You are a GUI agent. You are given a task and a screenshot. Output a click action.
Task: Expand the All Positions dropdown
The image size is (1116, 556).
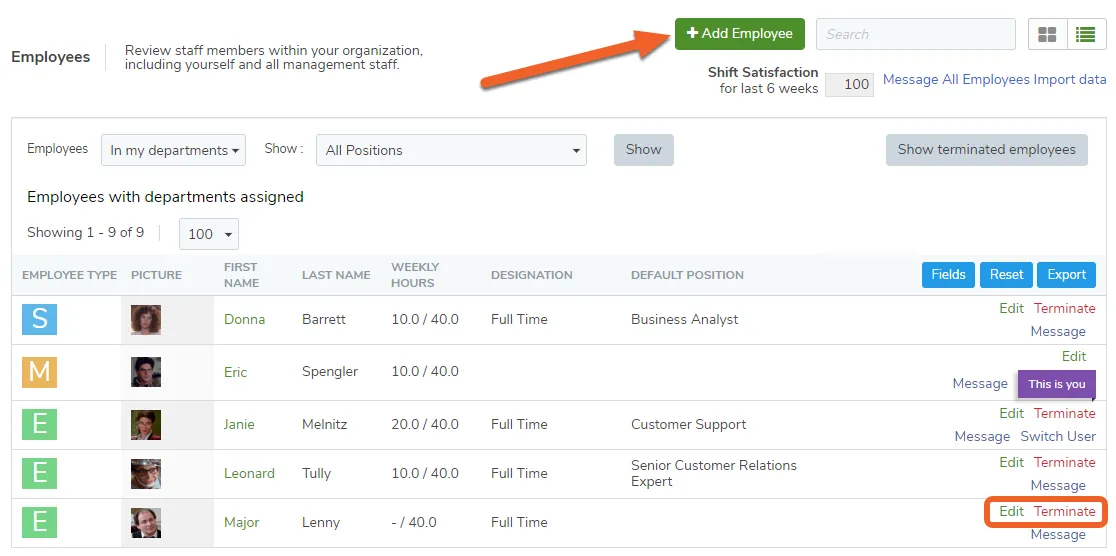tap(451, 150)
